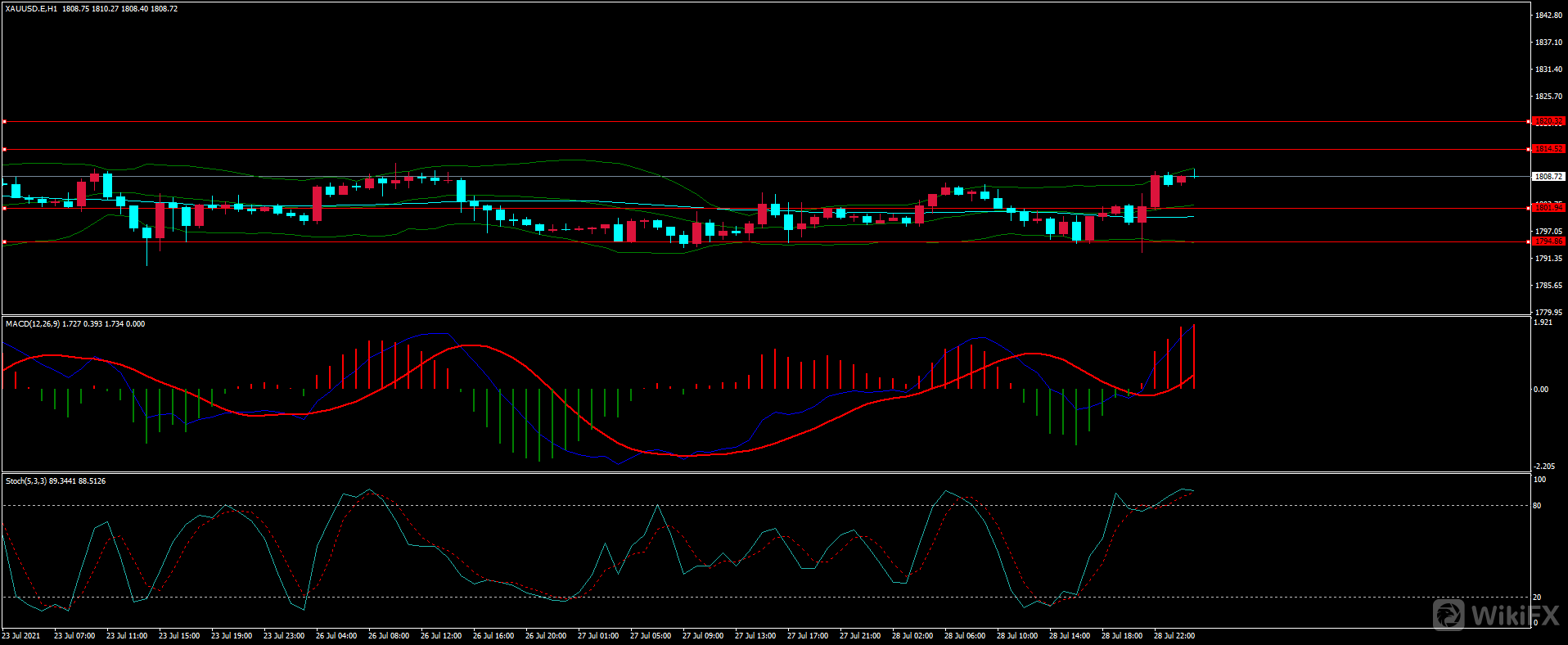Click the MACD(12,26,9) indicator label
The width and height of the screenshot is (1568, 645).
pos(32,324)
